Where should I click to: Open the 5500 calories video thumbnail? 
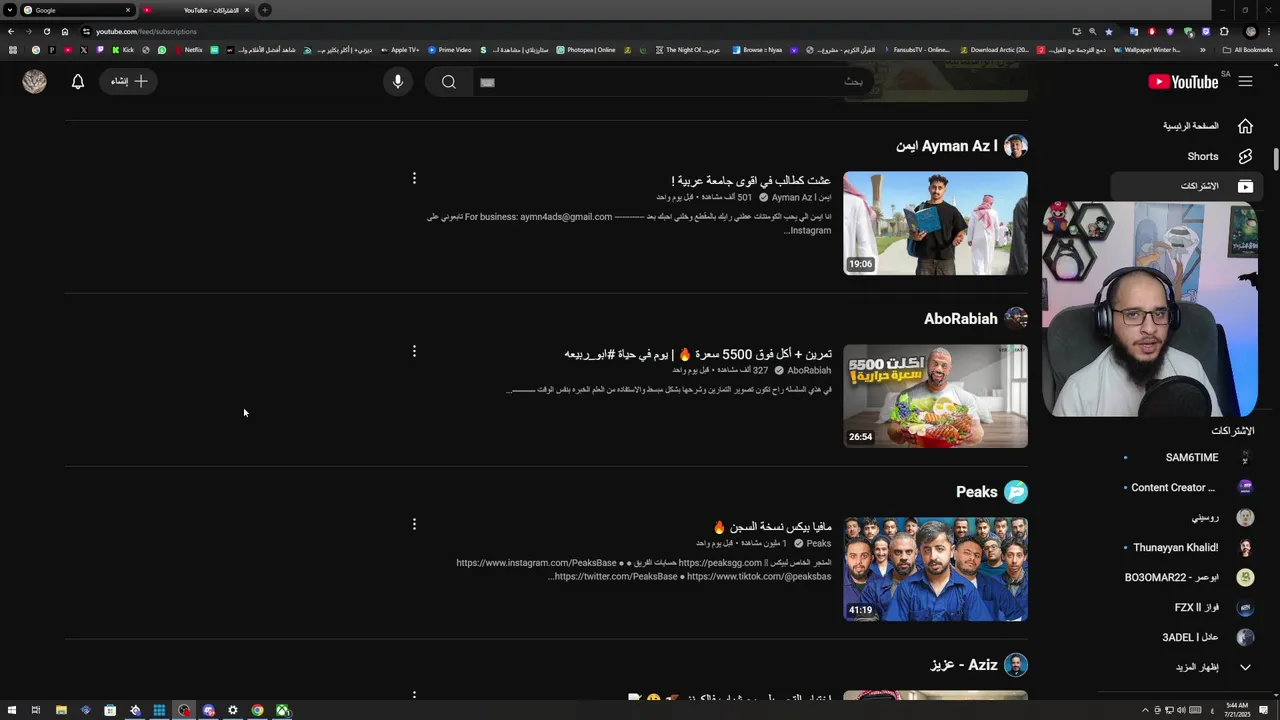click(x=935, y=396)
